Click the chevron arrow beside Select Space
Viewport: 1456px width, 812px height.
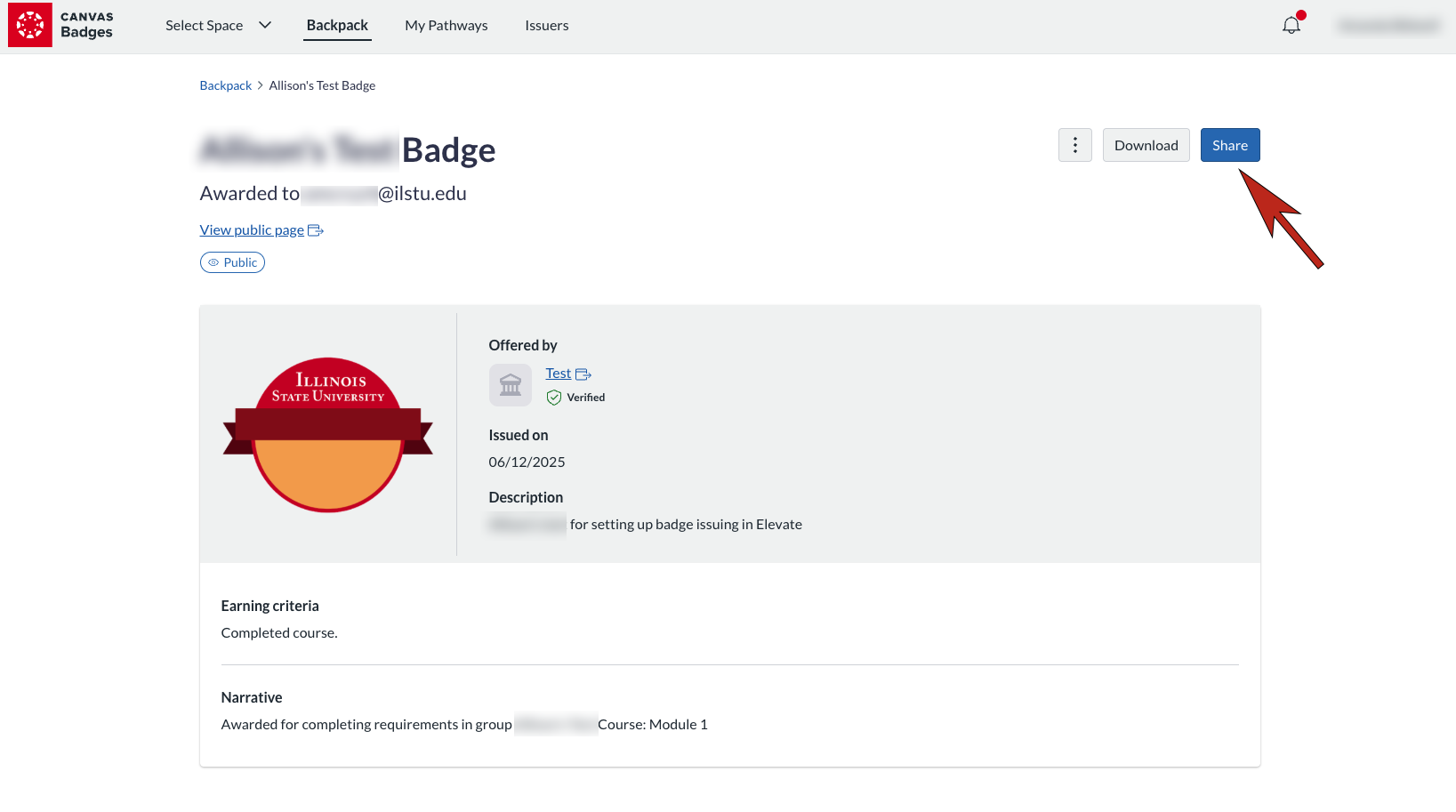tap(265, 25)
